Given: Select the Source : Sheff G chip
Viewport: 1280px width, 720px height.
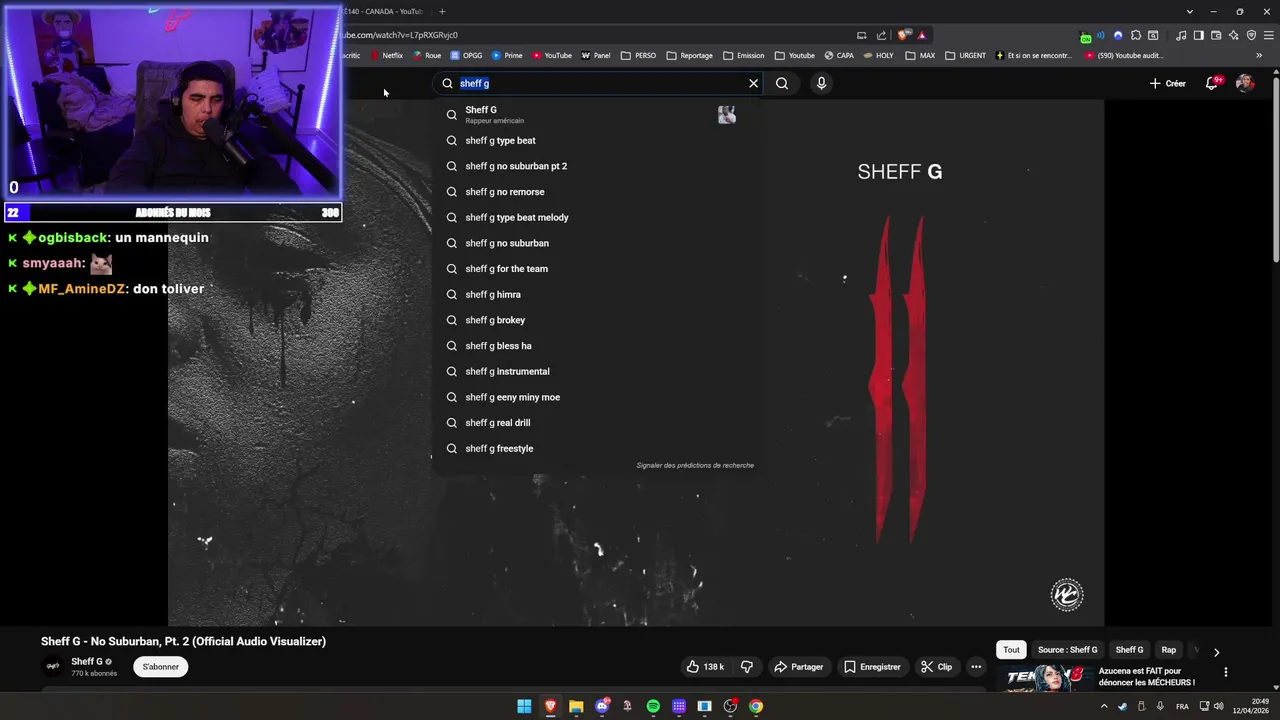Looking at the screenshot, I should coord(1067,650).
